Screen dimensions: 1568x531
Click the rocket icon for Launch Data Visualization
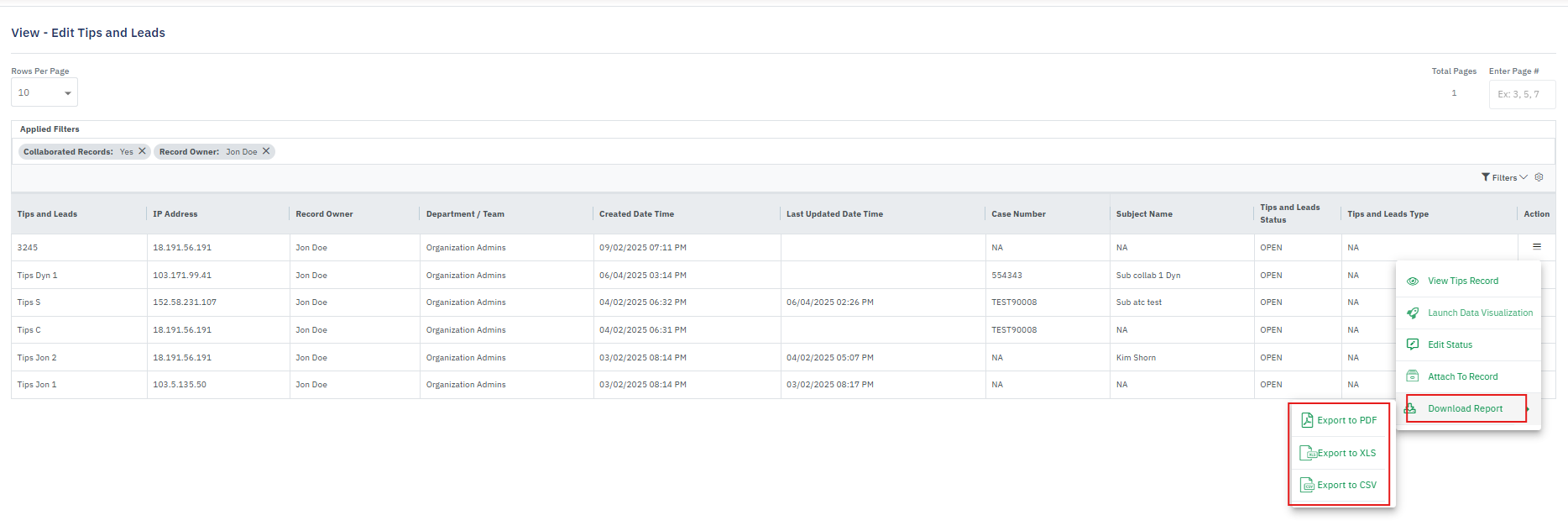tap(1413, 313)
